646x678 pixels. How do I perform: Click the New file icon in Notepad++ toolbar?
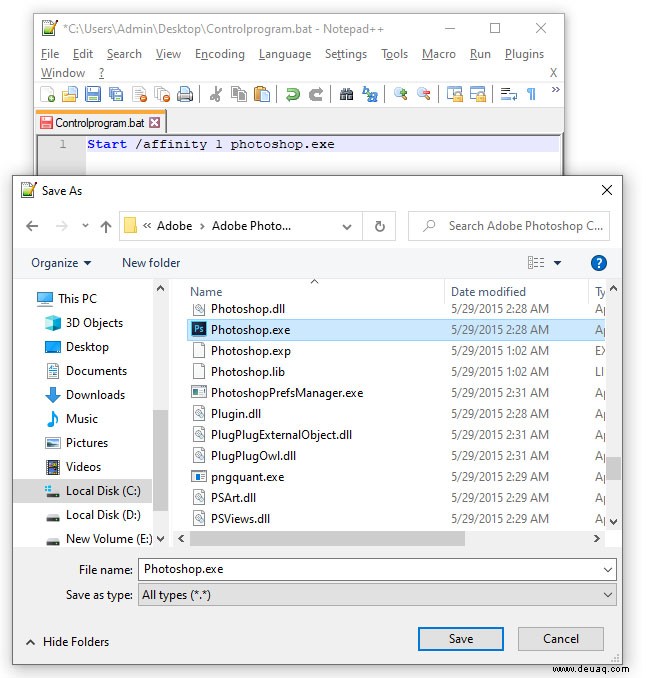(47, 94)
